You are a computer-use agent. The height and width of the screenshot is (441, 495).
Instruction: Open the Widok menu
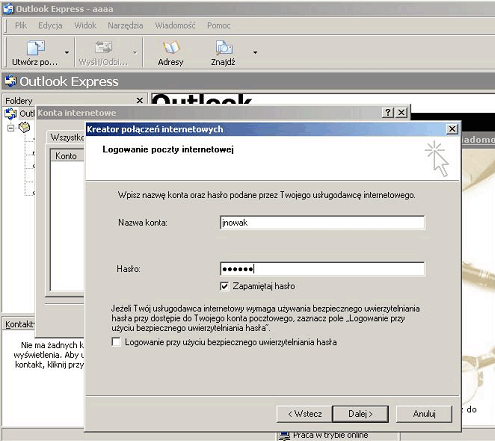click(x=85, y=25)
